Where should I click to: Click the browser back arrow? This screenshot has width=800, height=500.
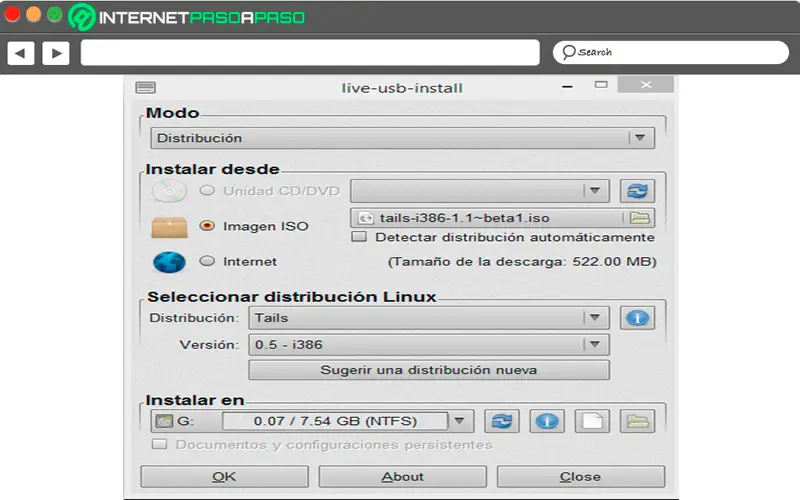pyautogui.click(x=21, y=53)
